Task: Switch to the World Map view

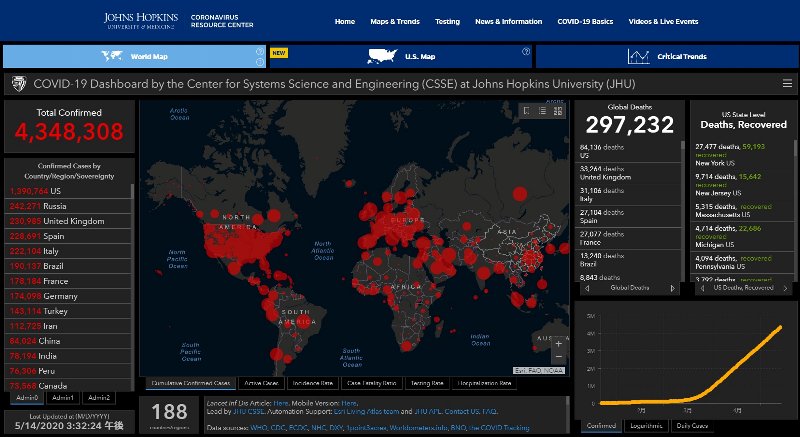Action: click(x=134, y=56)
